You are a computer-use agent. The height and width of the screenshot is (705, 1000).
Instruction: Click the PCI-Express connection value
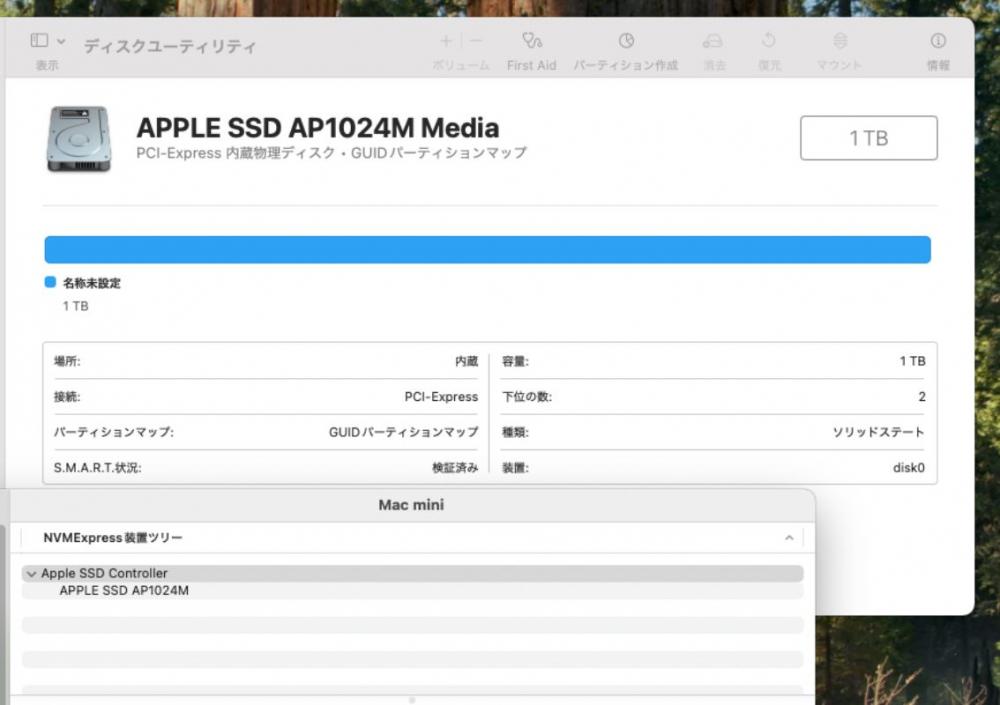click(441, 397)
